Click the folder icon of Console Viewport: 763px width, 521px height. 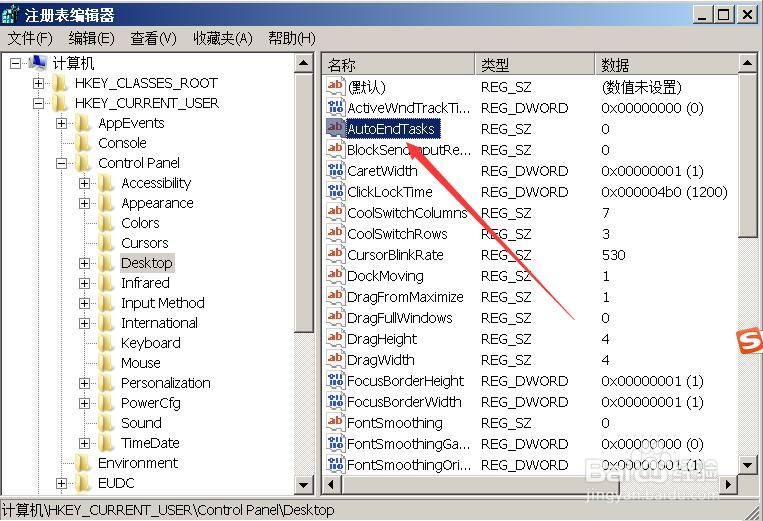coord(83,143)
